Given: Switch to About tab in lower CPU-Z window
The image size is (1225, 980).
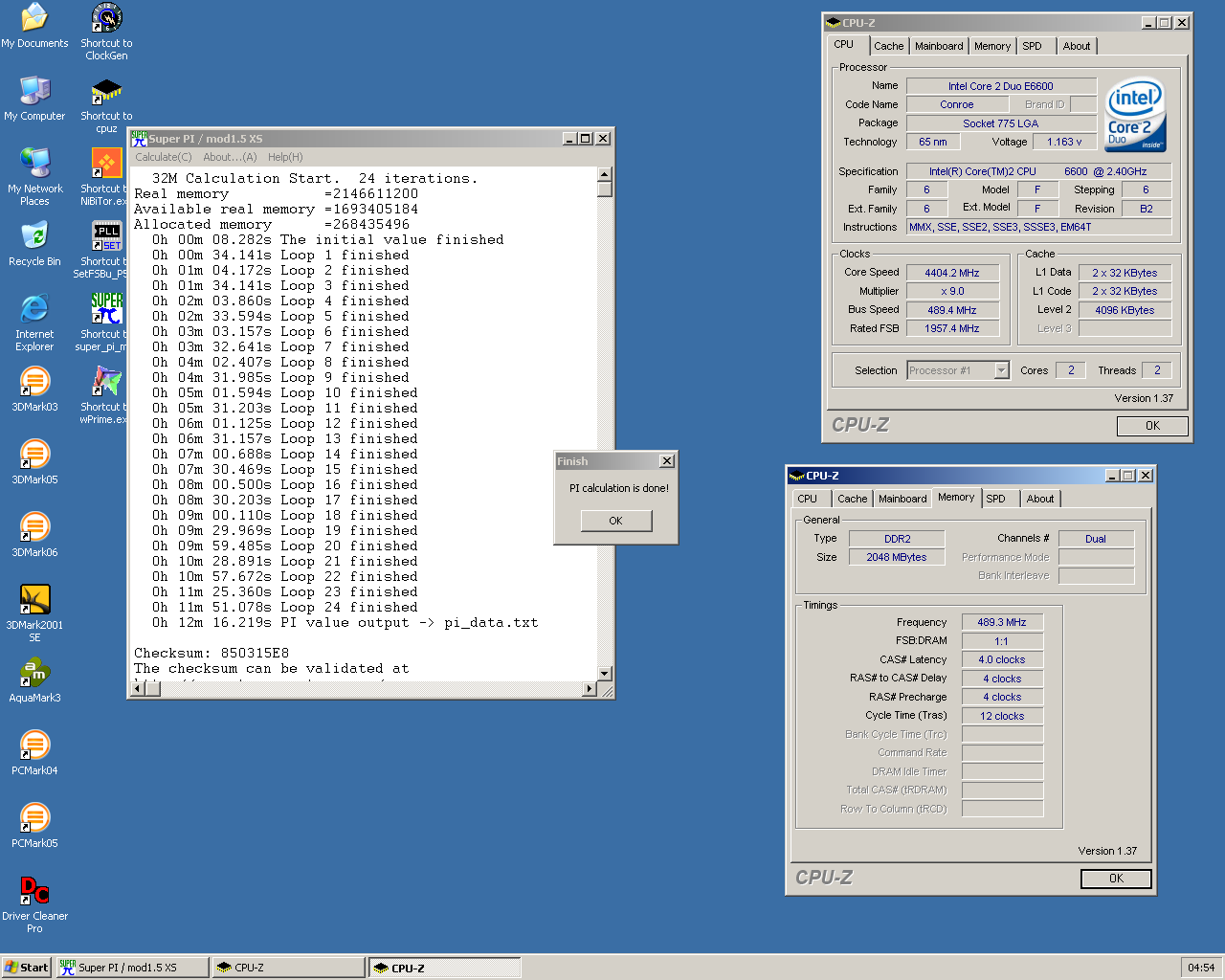Looking at the screenshot, I should (1040, 499).
